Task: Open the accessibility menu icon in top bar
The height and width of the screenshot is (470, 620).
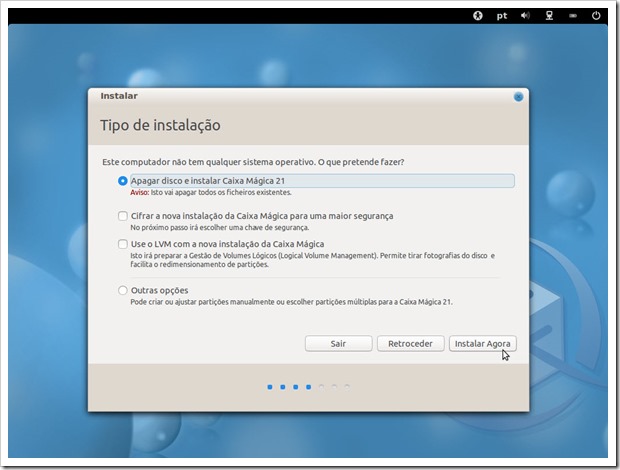Action: [478, 16]
